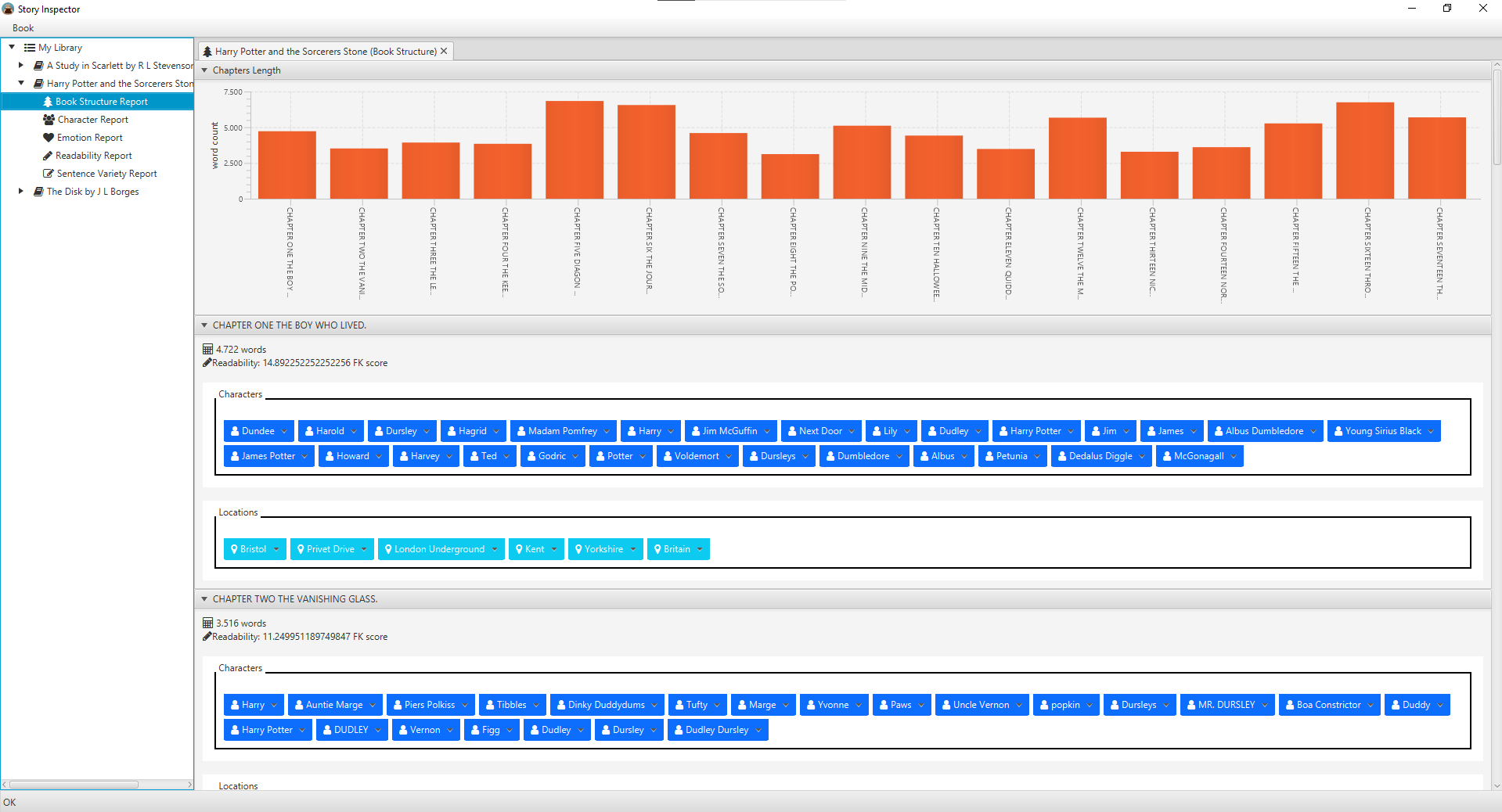The image size is (1502, 812).
Task: Click the Book Structure Report tree icon
Action: click(x=48, y=102)
